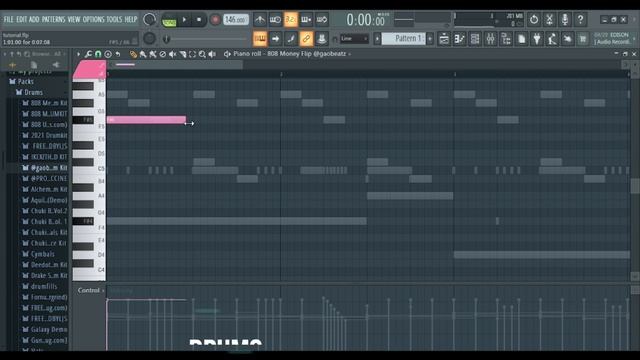This screenshot has height=360, width=640.
Task: Select the piano roll Zoom tool
Action: click(x=202, y=54)
